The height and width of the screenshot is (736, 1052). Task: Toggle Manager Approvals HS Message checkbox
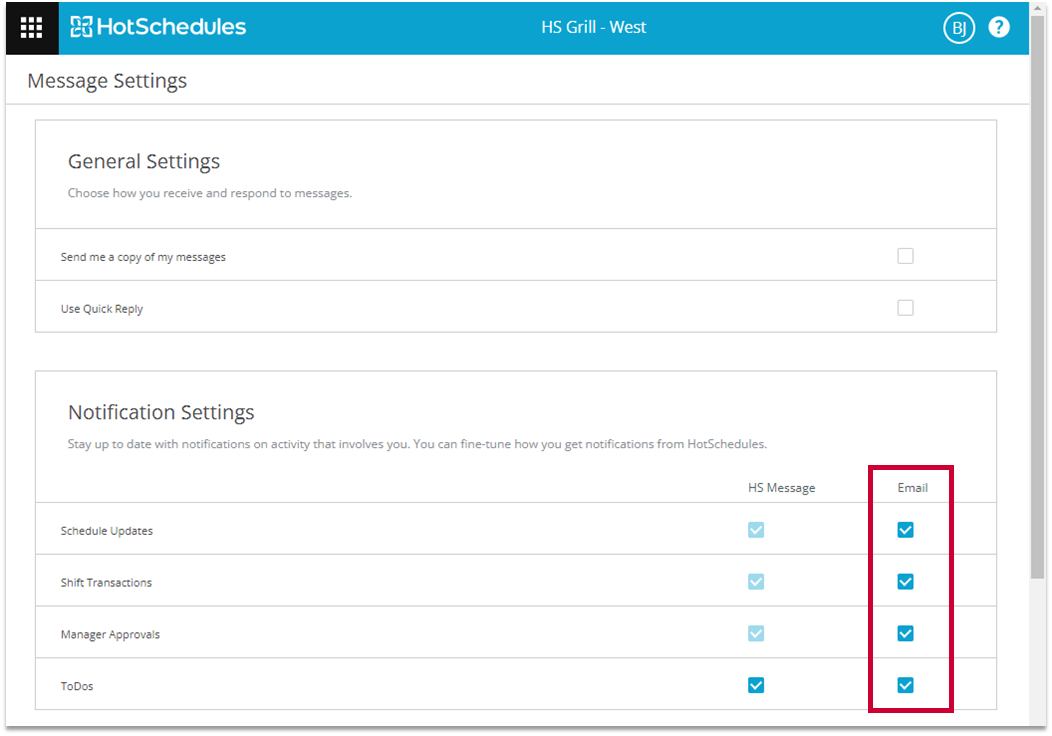tap(755, 633)
